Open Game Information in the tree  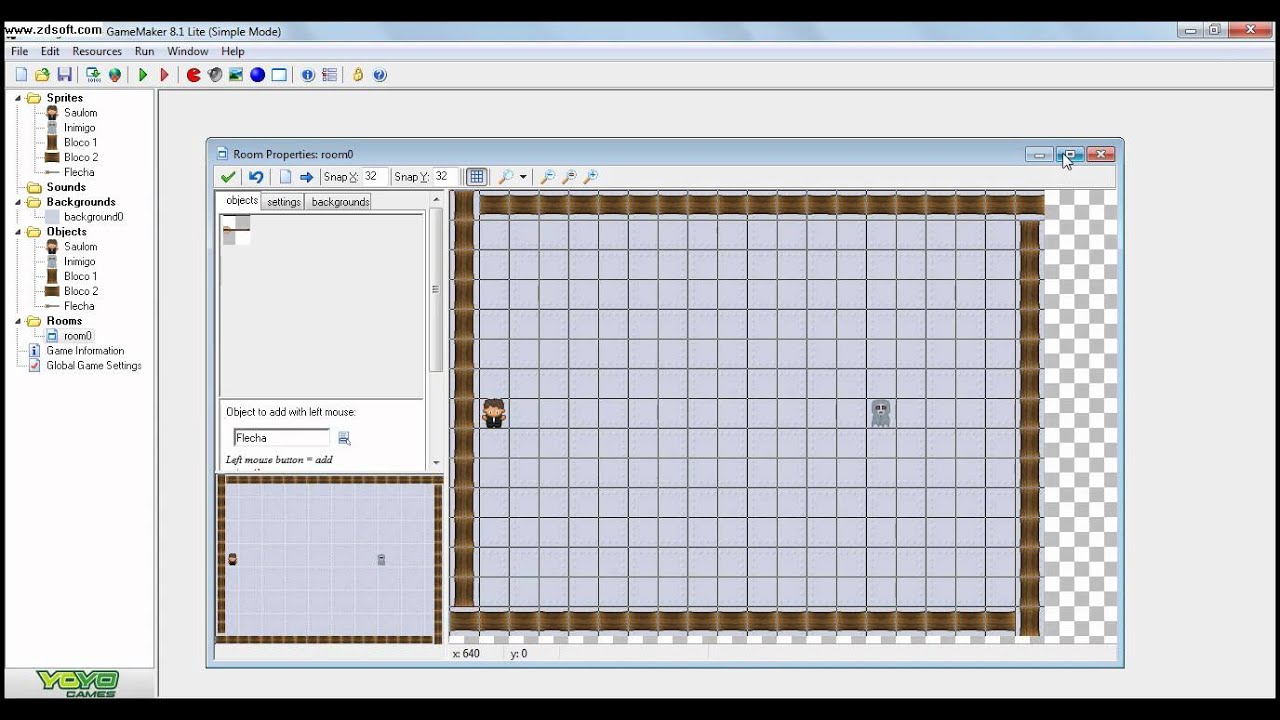[85, 351]
